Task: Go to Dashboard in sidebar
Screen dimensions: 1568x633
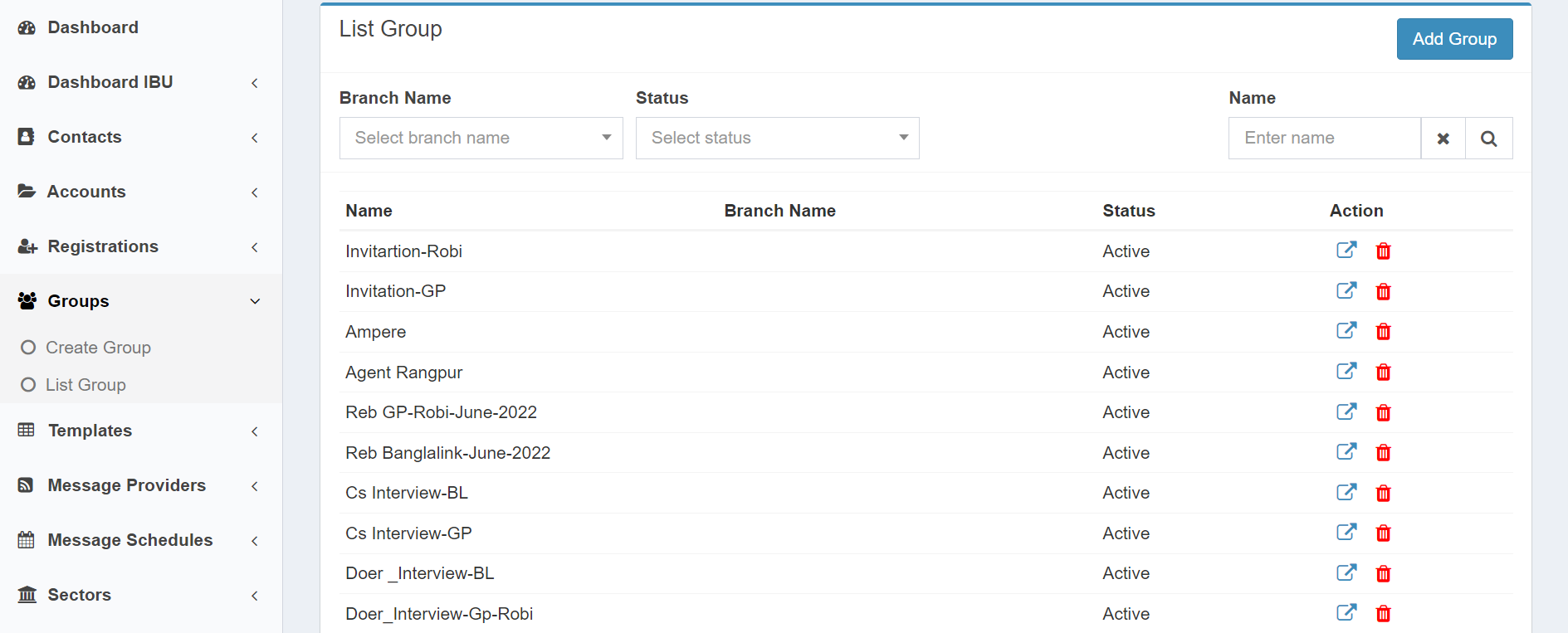Action: coord(93,27)
